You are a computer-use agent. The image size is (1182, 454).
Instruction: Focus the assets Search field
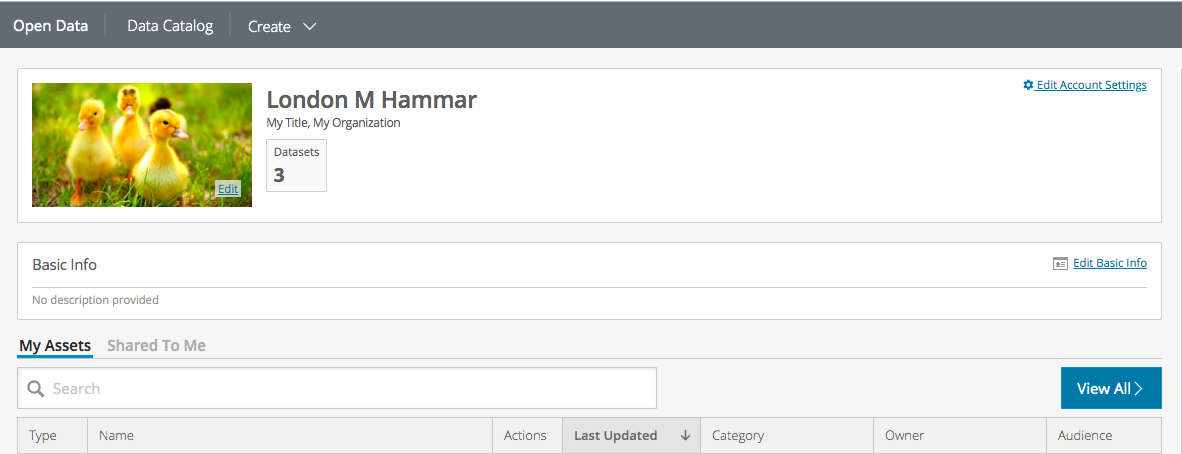(337, 388)
